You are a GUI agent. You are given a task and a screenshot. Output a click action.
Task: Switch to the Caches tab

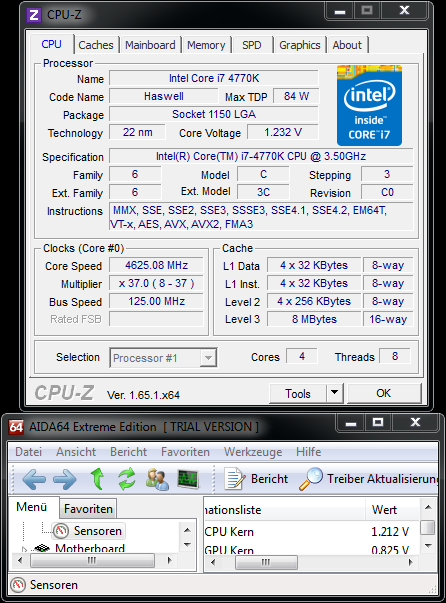[96, 45]
